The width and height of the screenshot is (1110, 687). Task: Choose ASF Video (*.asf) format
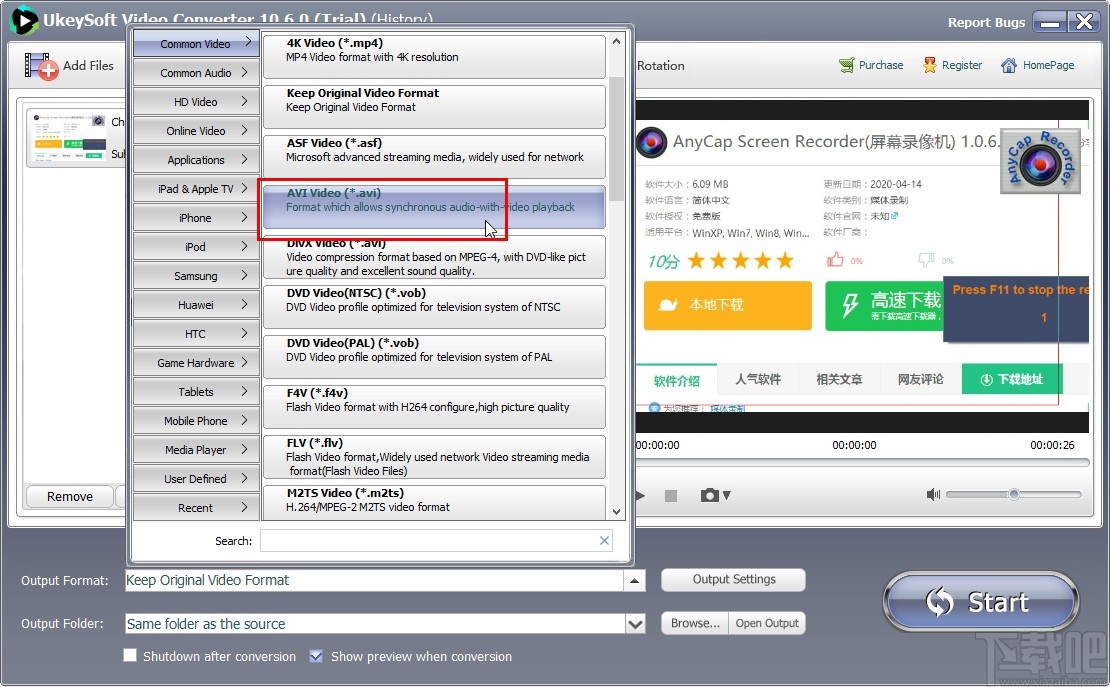click(434, 157)
